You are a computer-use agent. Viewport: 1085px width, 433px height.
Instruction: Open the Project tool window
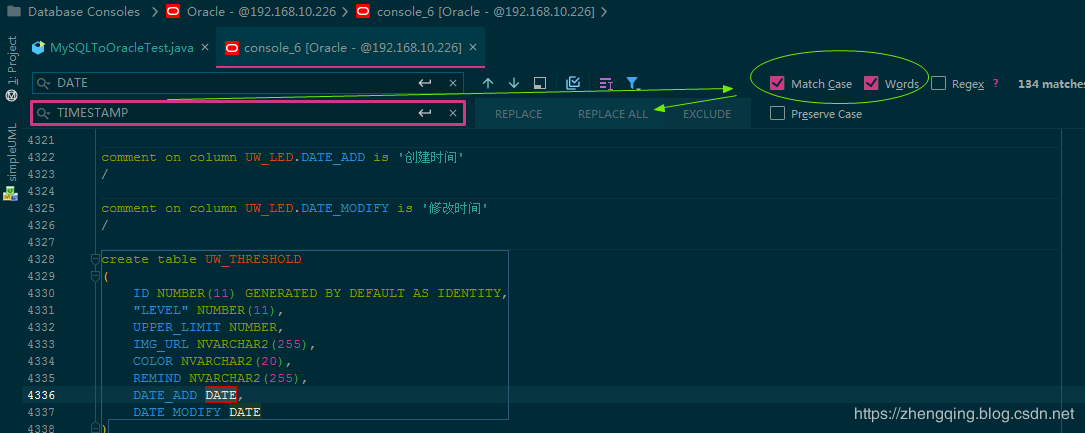11,69
